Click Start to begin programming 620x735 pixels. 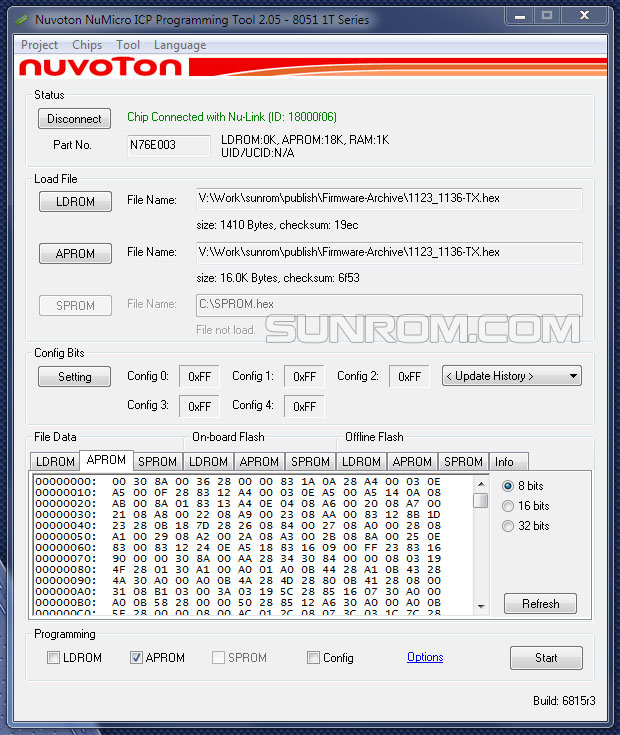pyautogui.click(x=546, y=658)
